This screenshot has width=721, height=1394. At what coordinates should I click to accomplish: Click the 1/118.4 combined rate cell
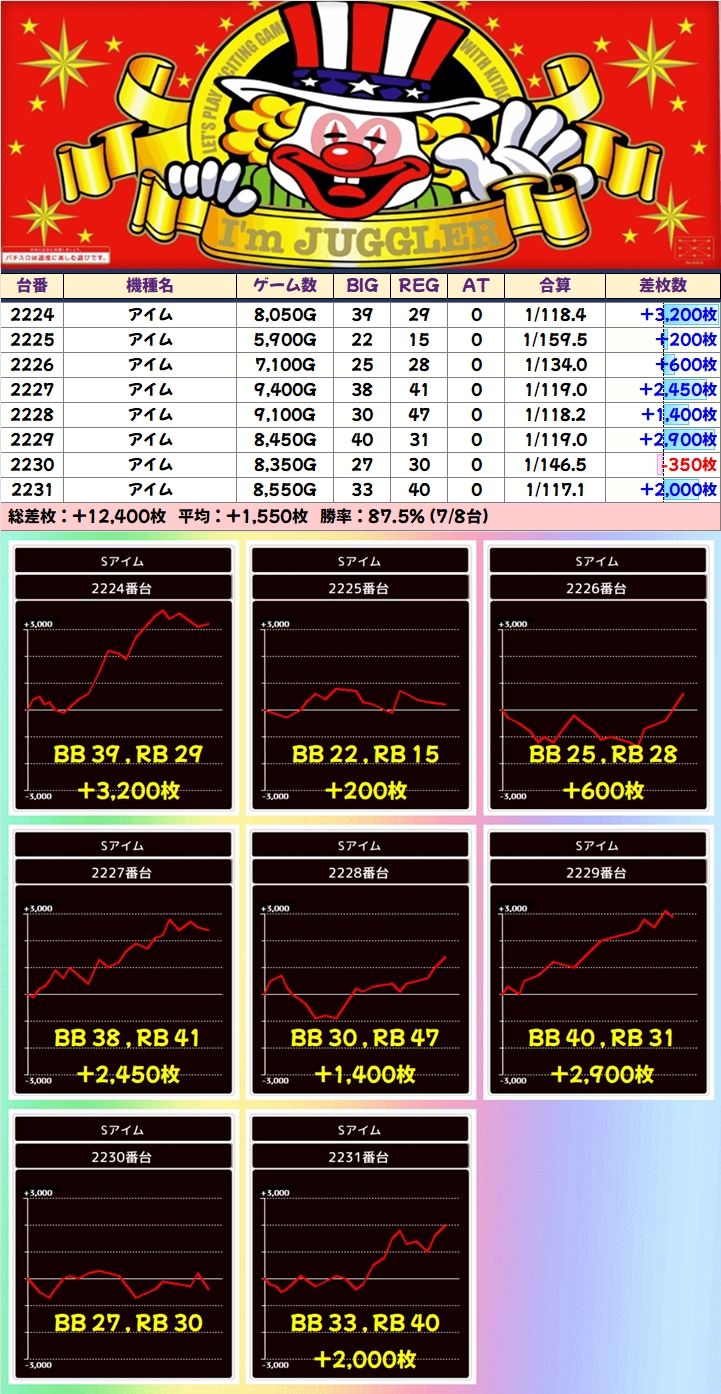(555, 315)
